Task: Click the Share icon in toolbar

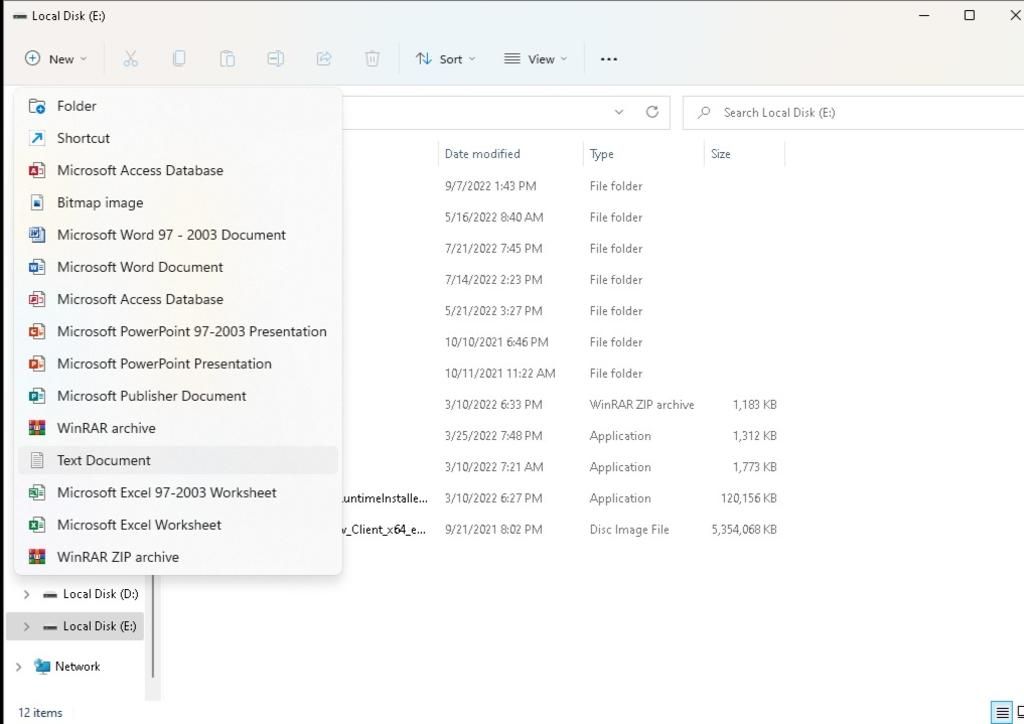Action: click(324, 59)
